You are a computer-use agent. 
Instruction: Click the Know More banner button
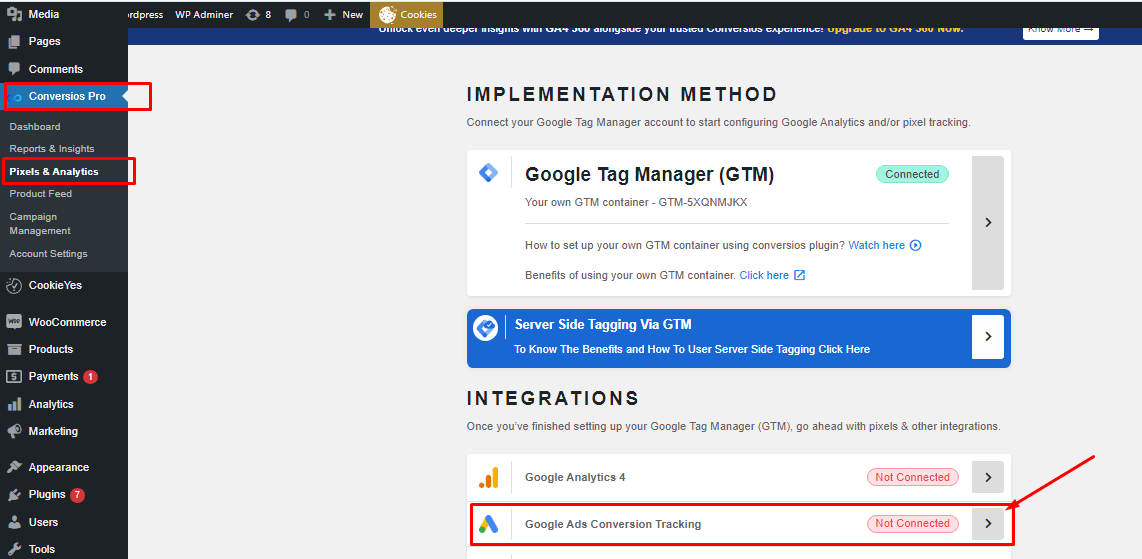coord(1060,30)
